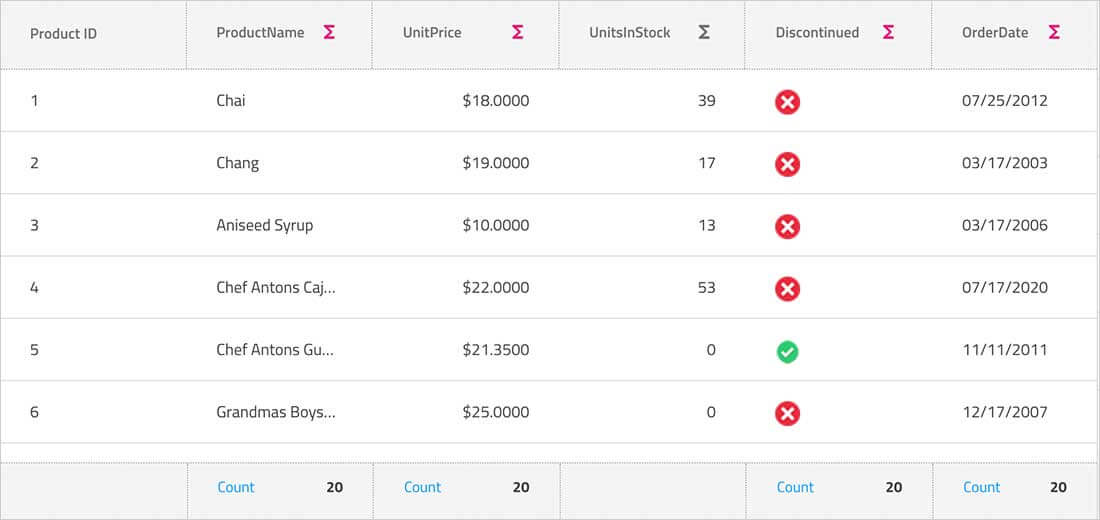Select the 07/25/2012 order date cell
Image resolution: width=1100 pixels, height=520 pixels.
[x=1004, y=100]
